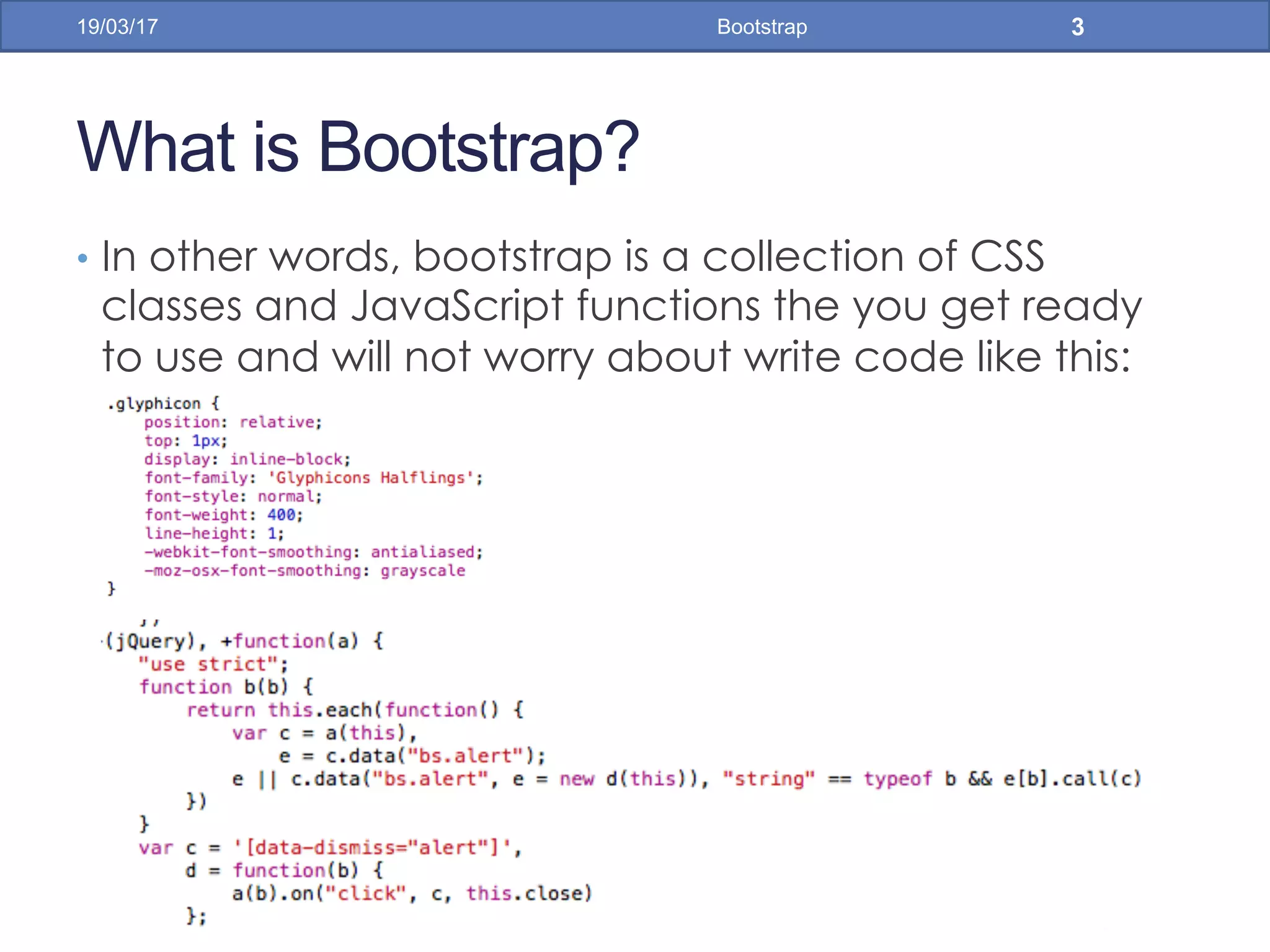
Task: Click the -webkit-font-smoothing: antialiased line
Action: (x=313, y=552)
